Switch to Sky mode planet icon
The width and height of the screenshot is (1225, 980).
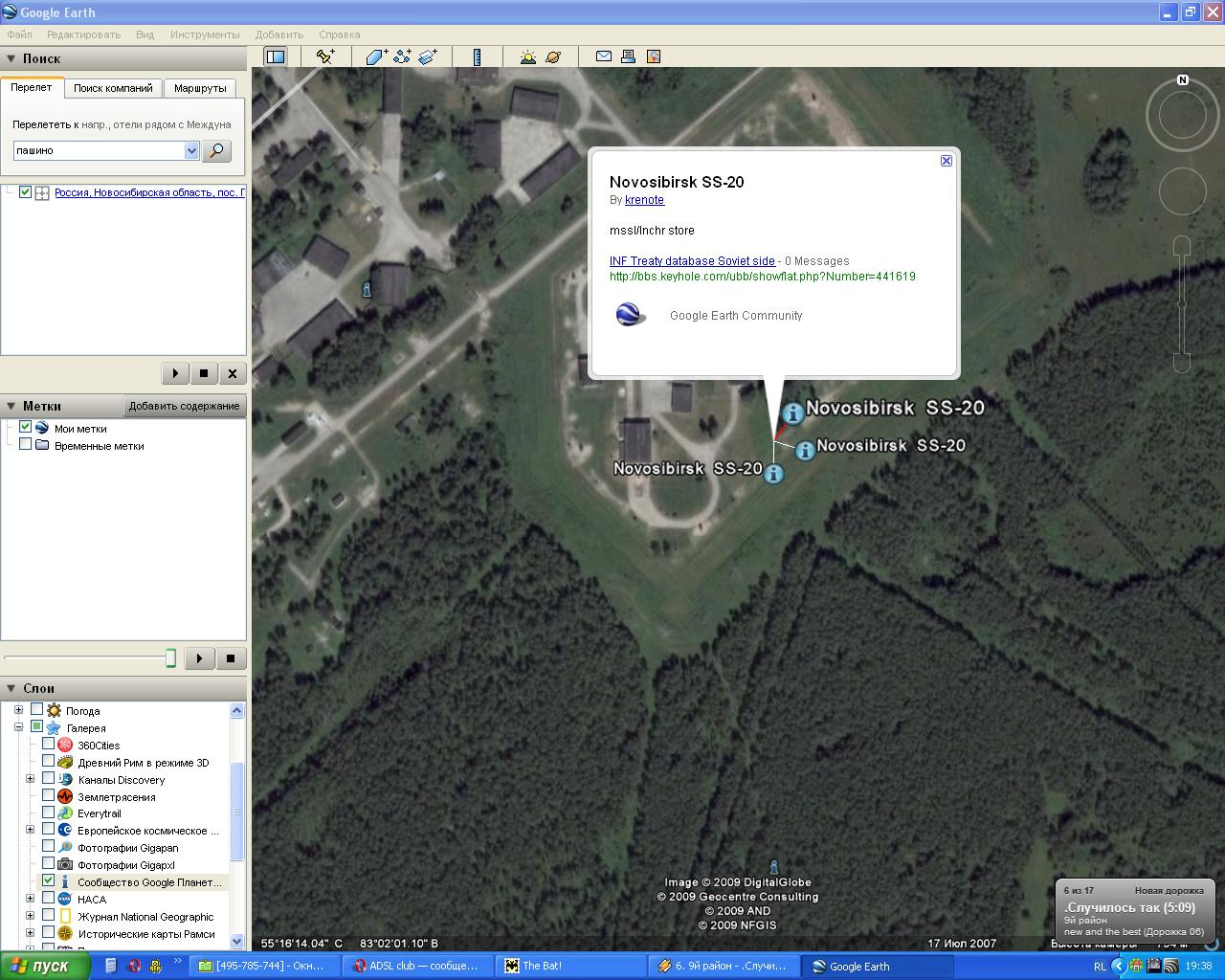coord(553,56)
